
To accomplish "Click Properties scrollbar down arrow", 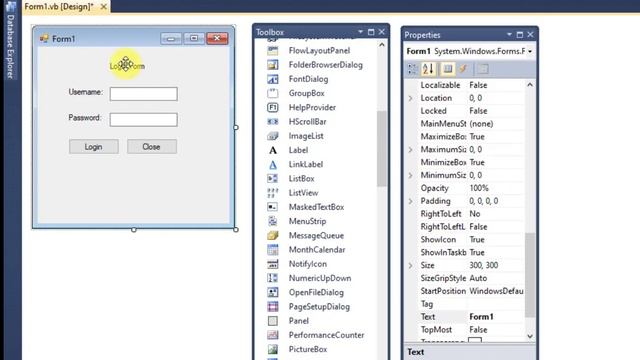I will tap(530, 336).
